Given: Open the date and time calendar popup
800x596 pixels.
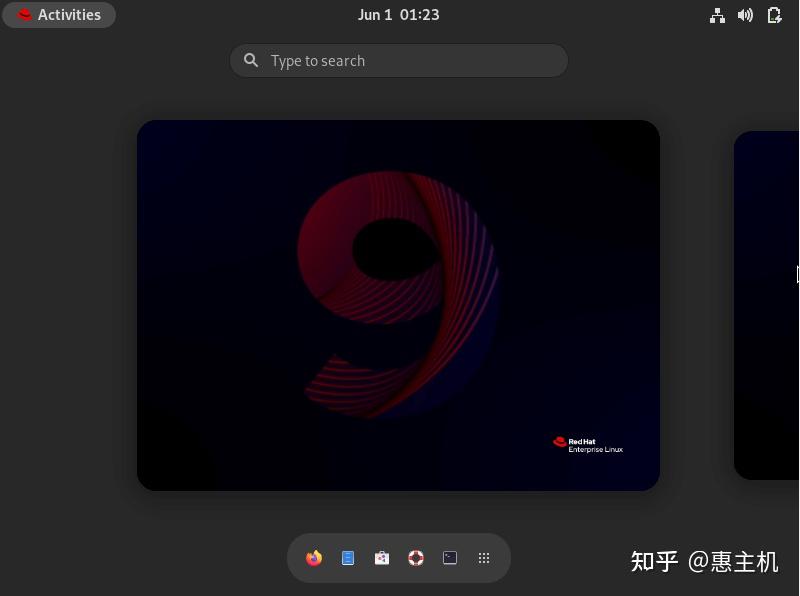Looking at the screenshot, I should coord(398,14).
